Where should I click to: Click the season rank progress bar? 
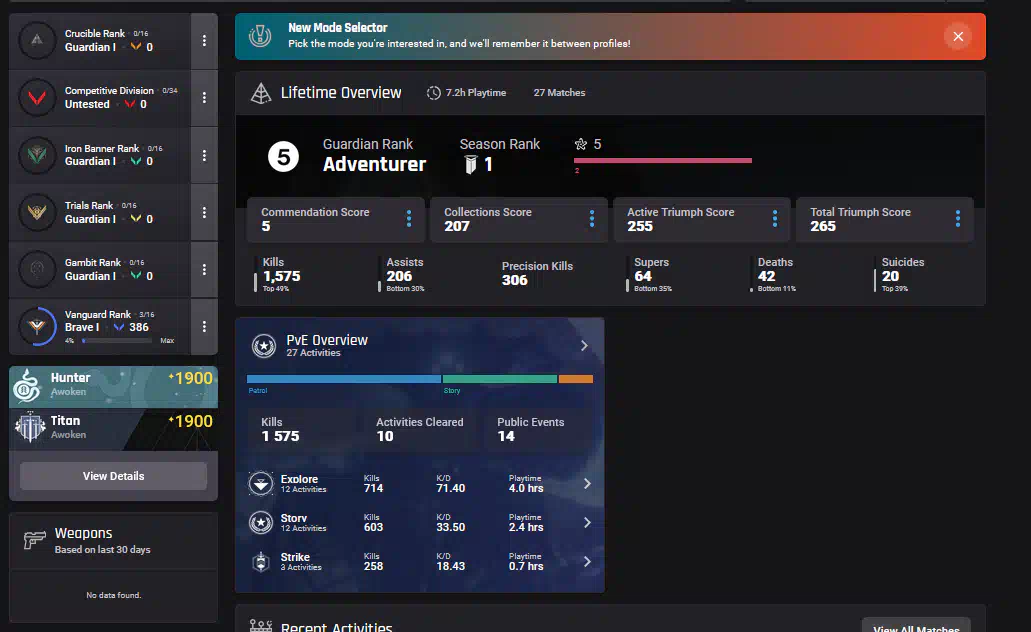coord(663,160)
